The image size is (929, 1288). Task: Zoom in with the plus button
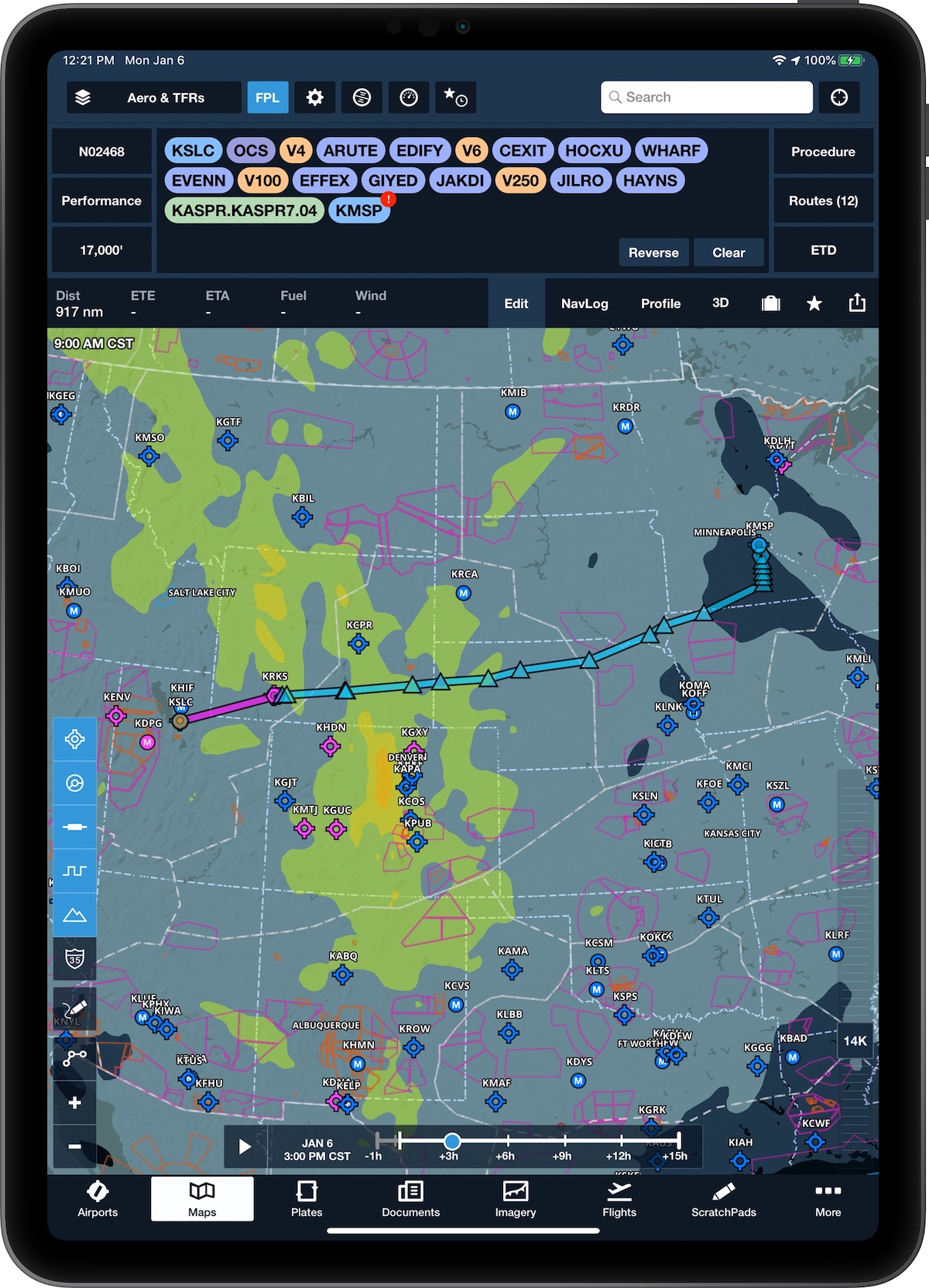point(75,1102)
